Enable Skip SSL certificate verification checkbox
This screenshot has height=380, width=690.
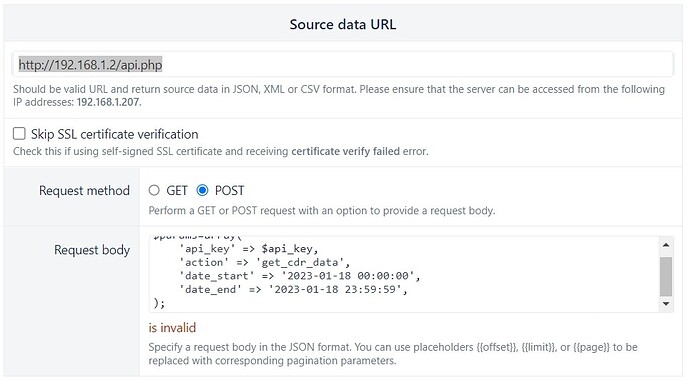pos(19,133)
